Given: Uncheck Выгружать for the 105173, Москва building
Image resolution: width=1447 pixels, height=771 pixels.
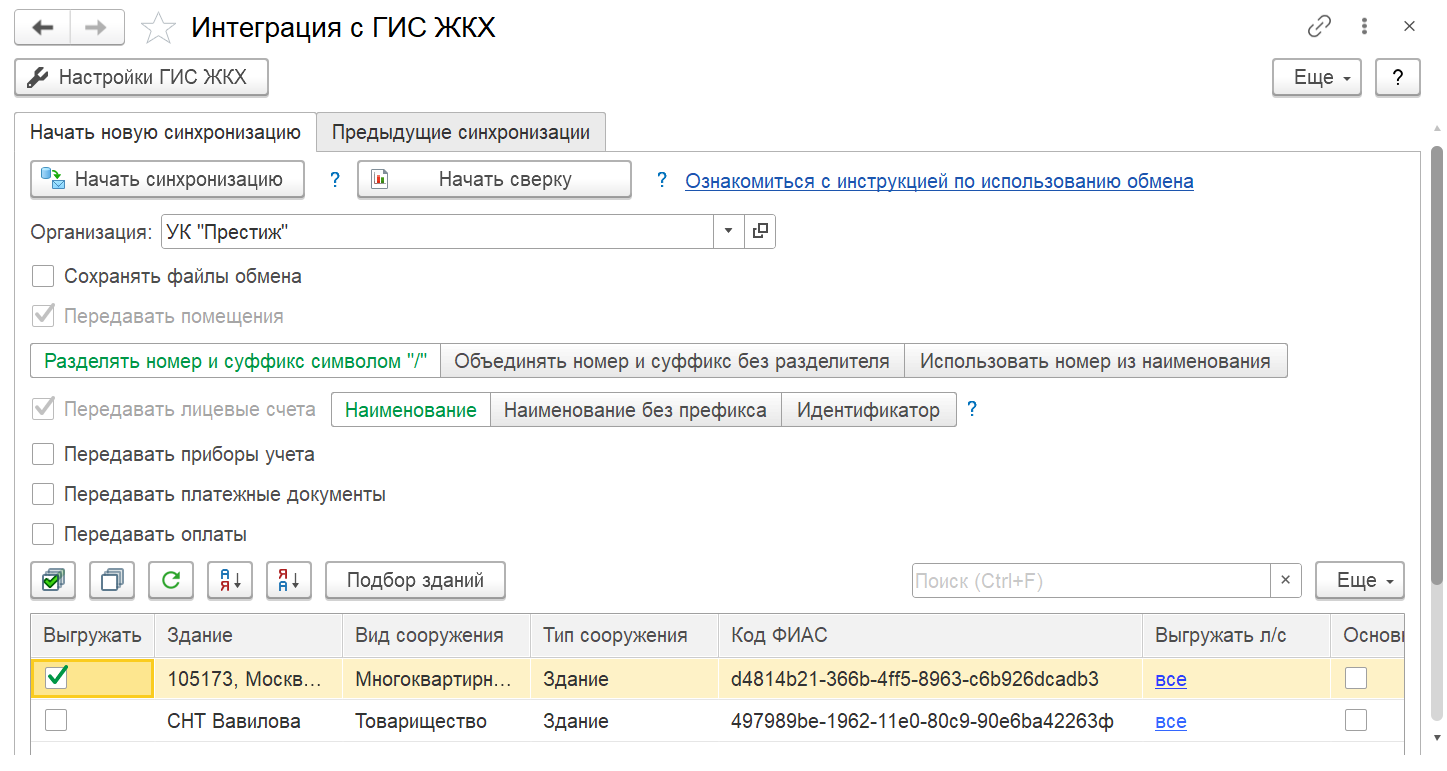Looking at the screenshot, I should (x=56, y=679).
